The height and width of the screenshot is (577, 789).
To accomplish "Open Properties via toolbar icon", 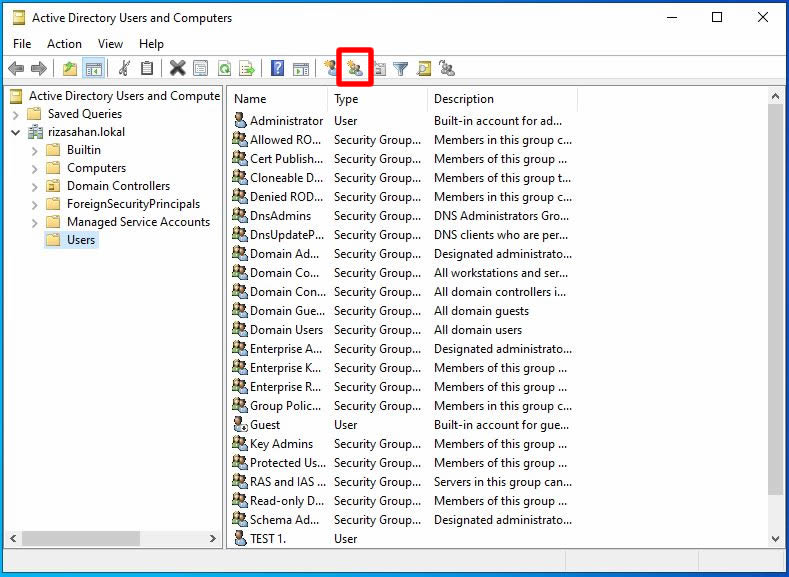I will 201,68.
